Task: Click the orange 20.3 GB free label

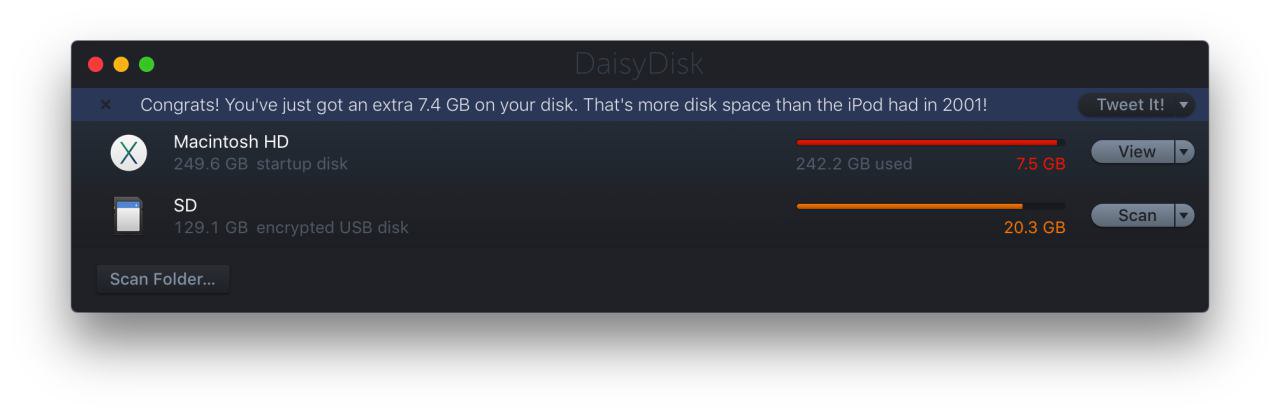Action: pyautogui.click(x=1034, y=228)
